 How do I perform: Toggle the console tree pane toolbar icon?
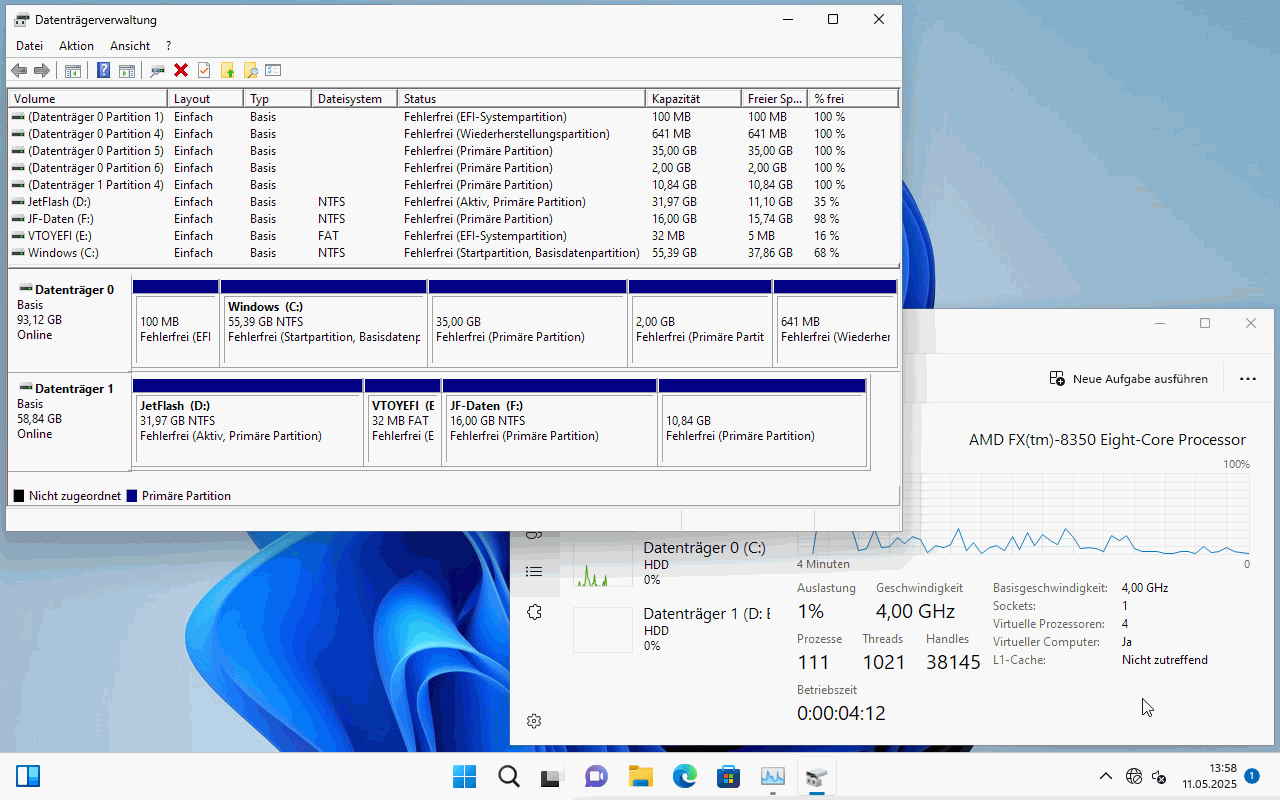[72, 70]
